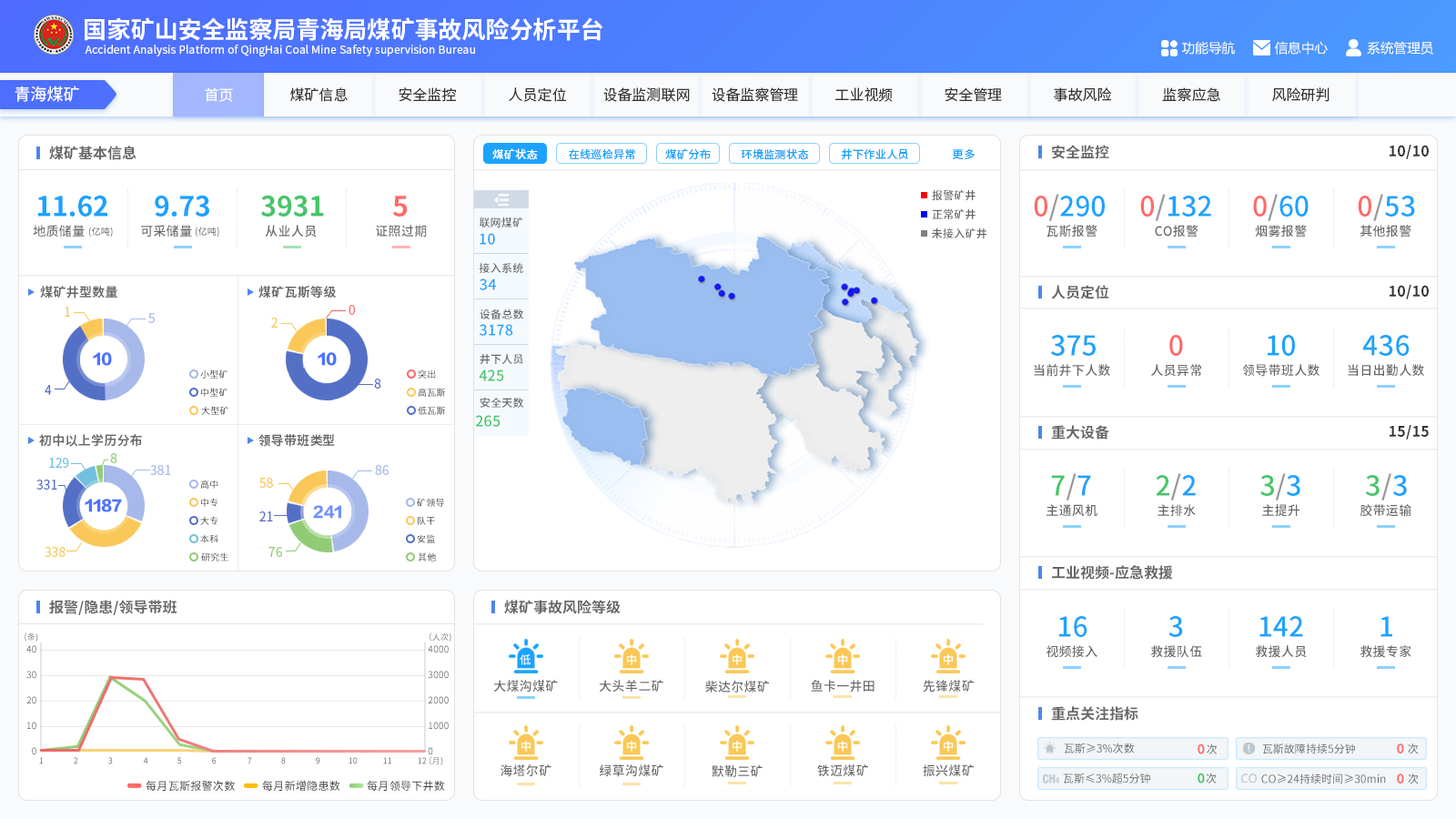Viewport: 1456px width, 819px height.
Task: Click the 更多 link above the map
Action: (x=963, y=154)
